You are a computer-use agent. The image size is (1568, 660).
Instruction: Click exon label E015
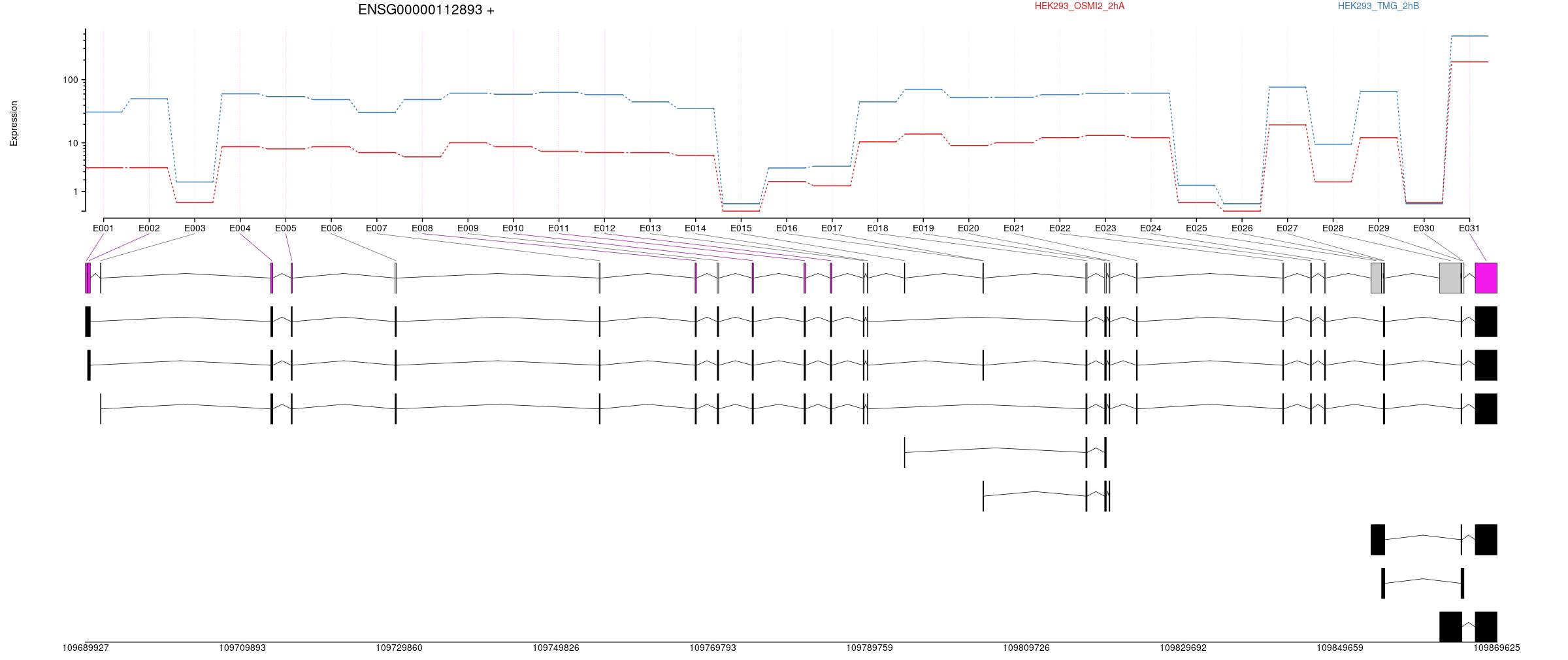[x=741, y=228]
